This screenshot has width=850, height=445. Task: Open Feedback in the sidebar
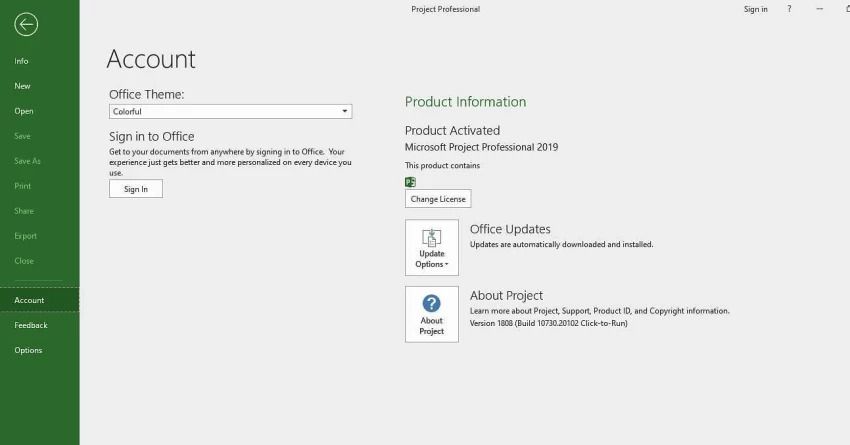[40, 325]
